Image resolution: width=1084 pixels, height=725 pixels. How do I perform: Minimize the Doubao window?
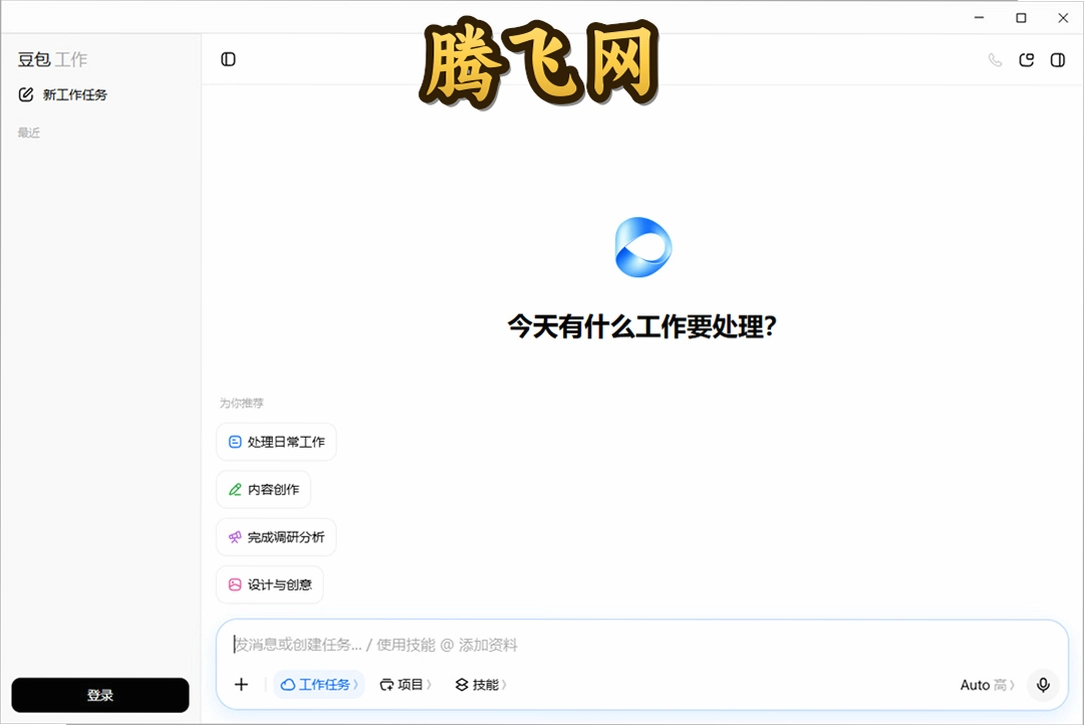979,18
